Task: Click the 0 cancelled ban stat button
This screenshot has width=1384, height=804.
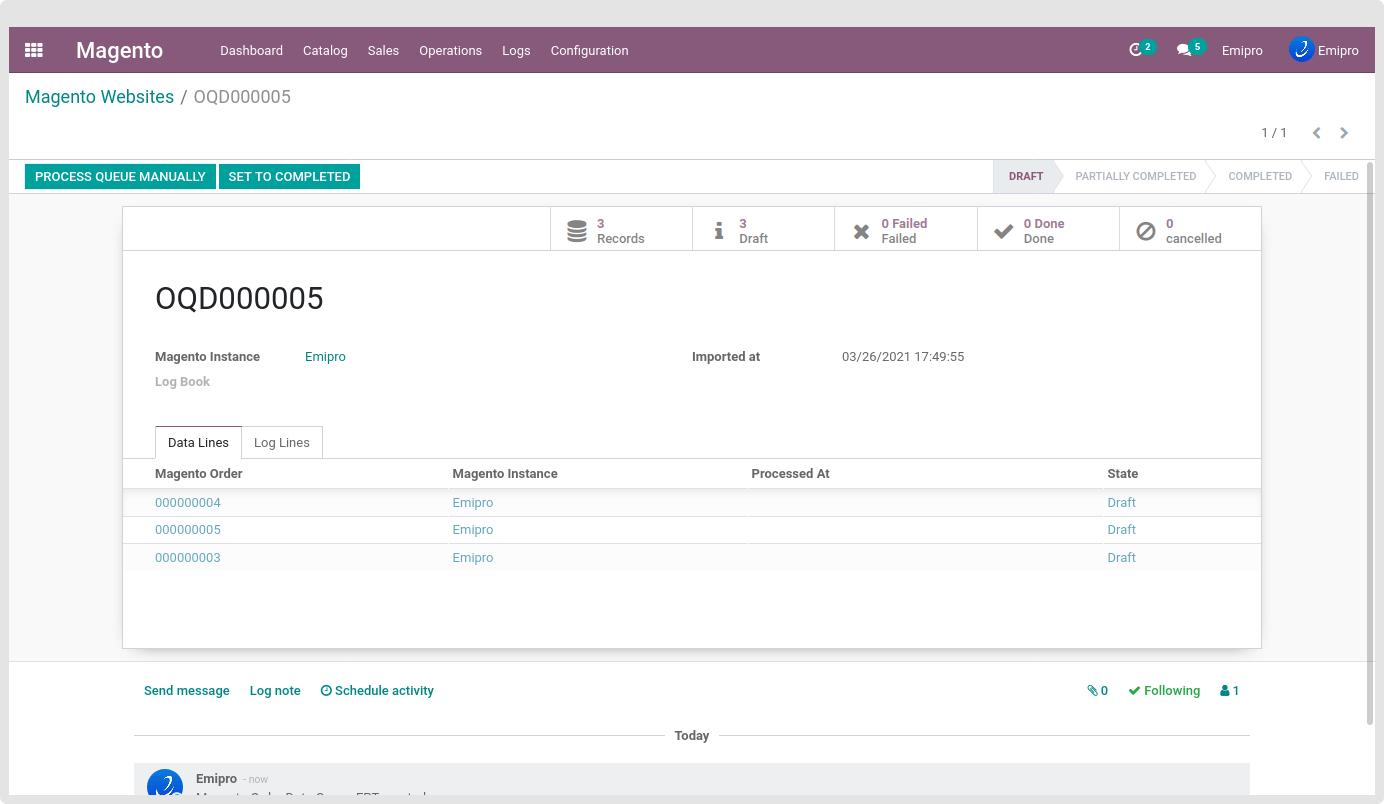Action: 1190,231
